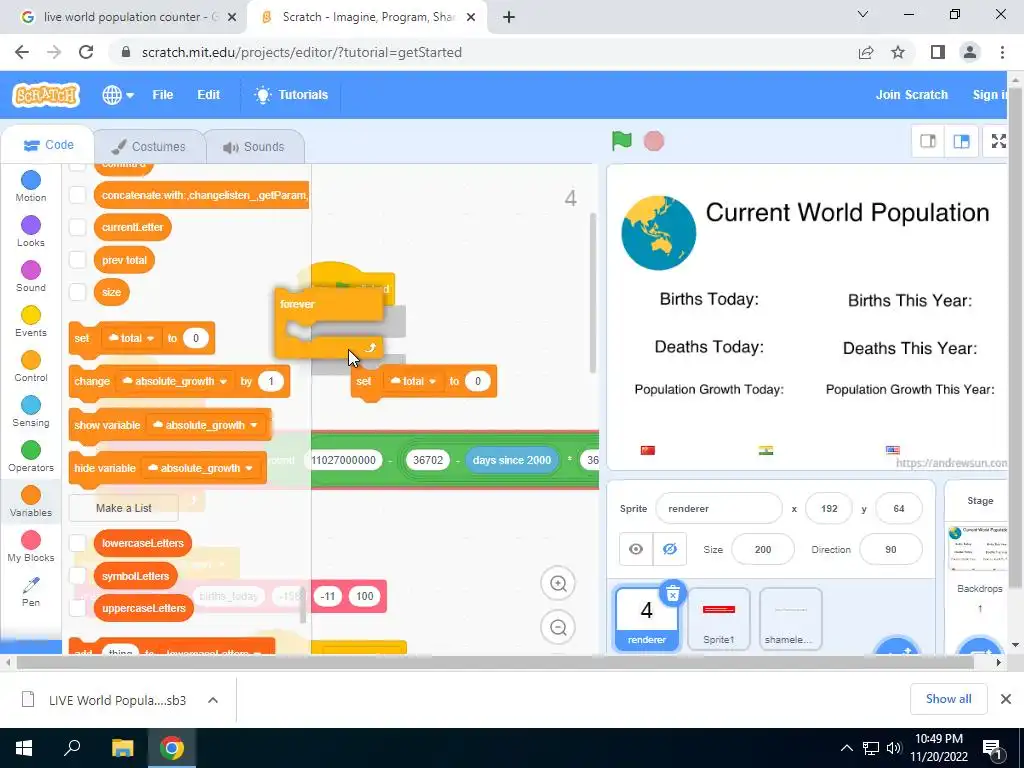Switch to large stage layout
1024x768 pixels.
click(961, 141)
